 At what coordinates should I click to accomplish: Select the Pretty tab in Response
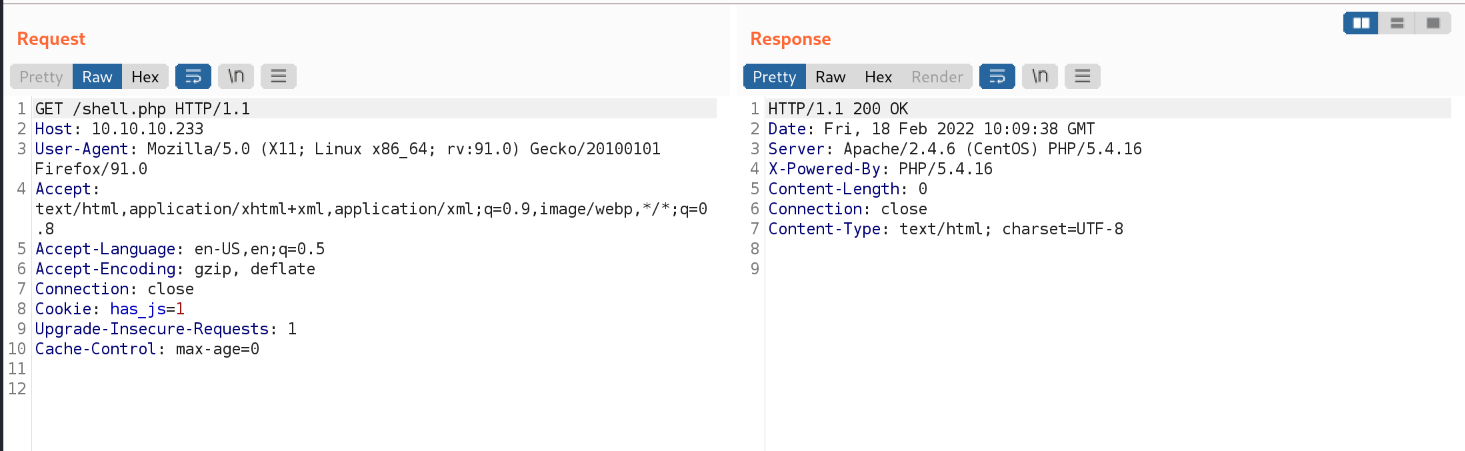[x=774, y=77]
